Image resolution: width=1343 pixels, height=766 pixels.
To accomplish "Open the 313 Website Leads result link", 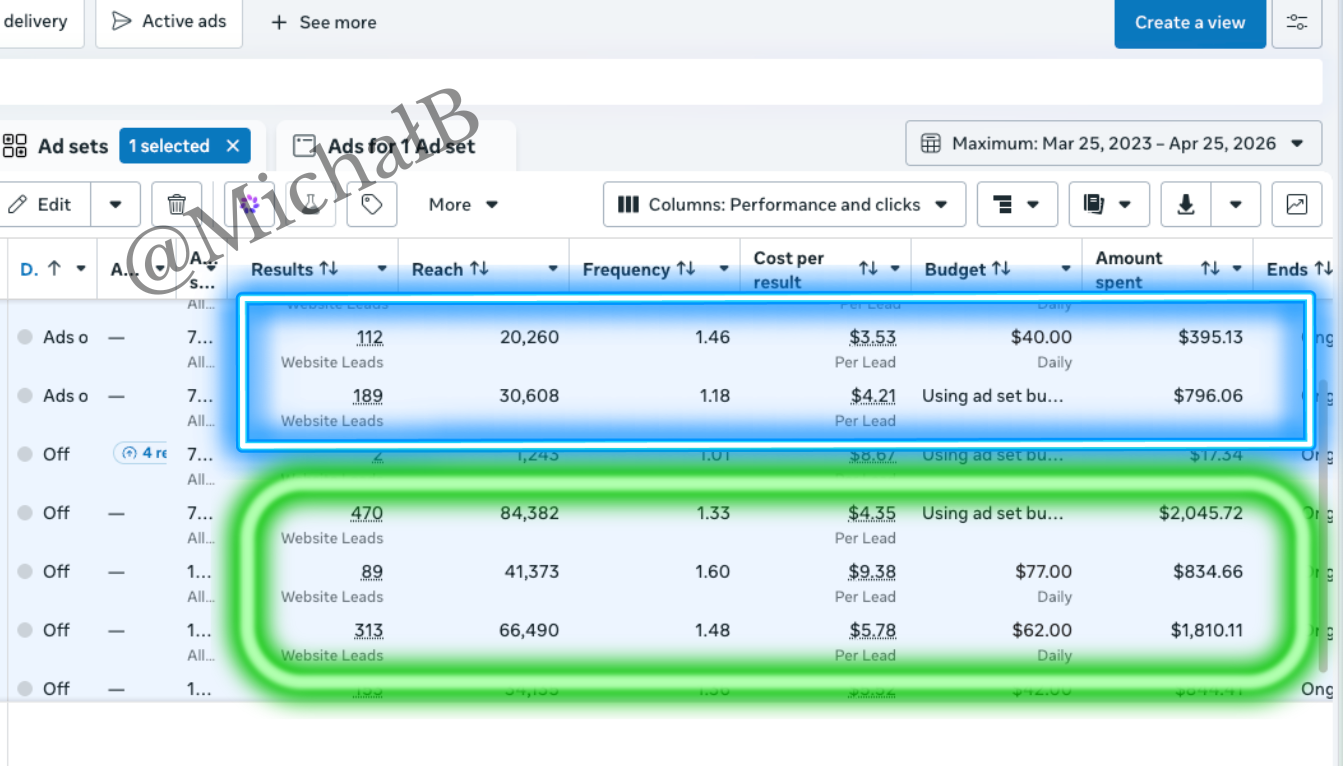I will click(x=368, y=631).
